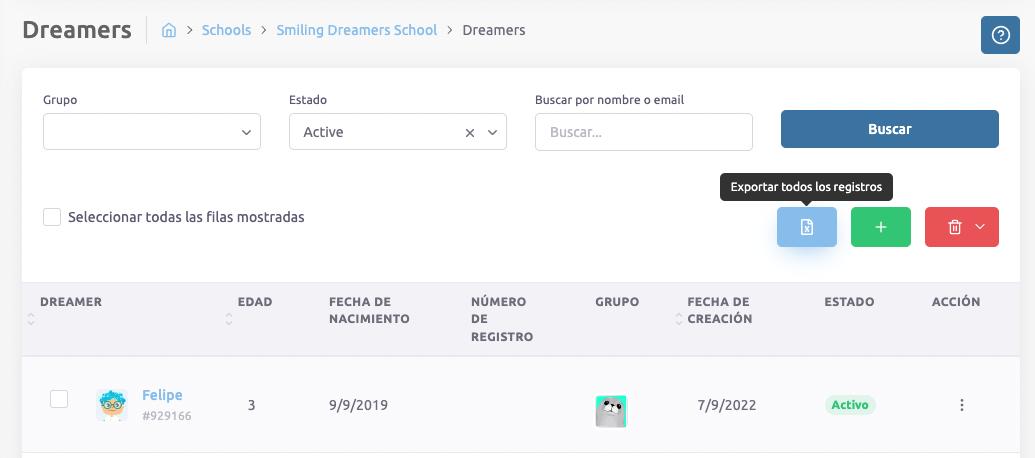Open Felipe's three-dot action menu

[961, 405]
